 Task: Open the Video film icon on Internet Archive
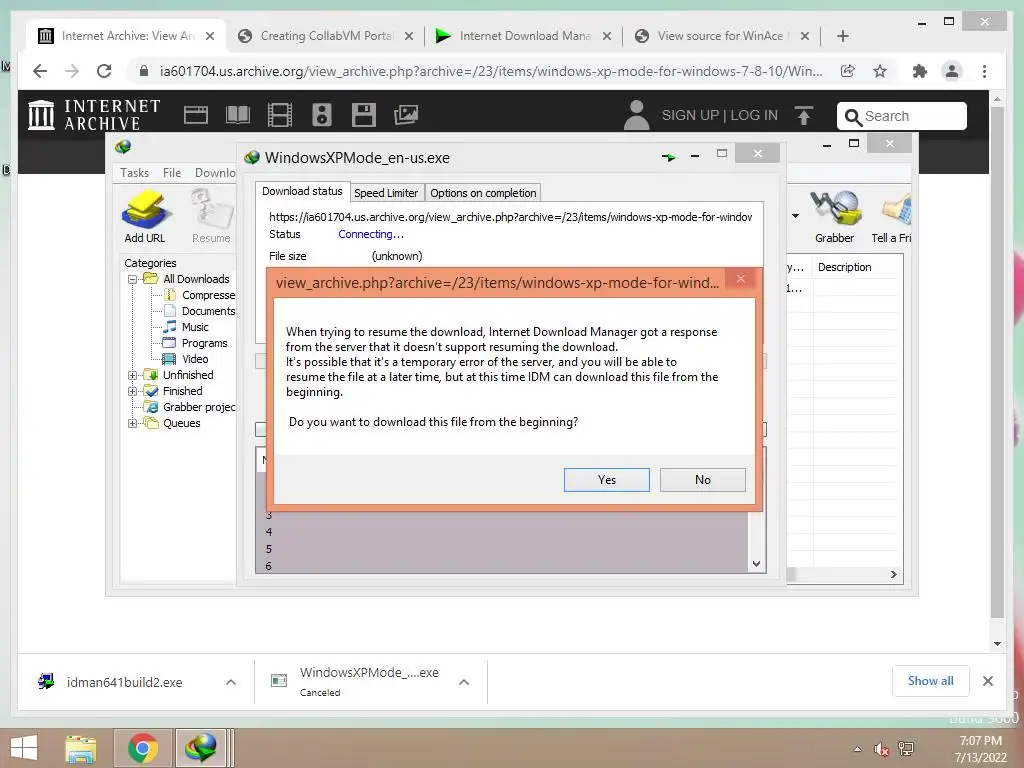[280, 115]
